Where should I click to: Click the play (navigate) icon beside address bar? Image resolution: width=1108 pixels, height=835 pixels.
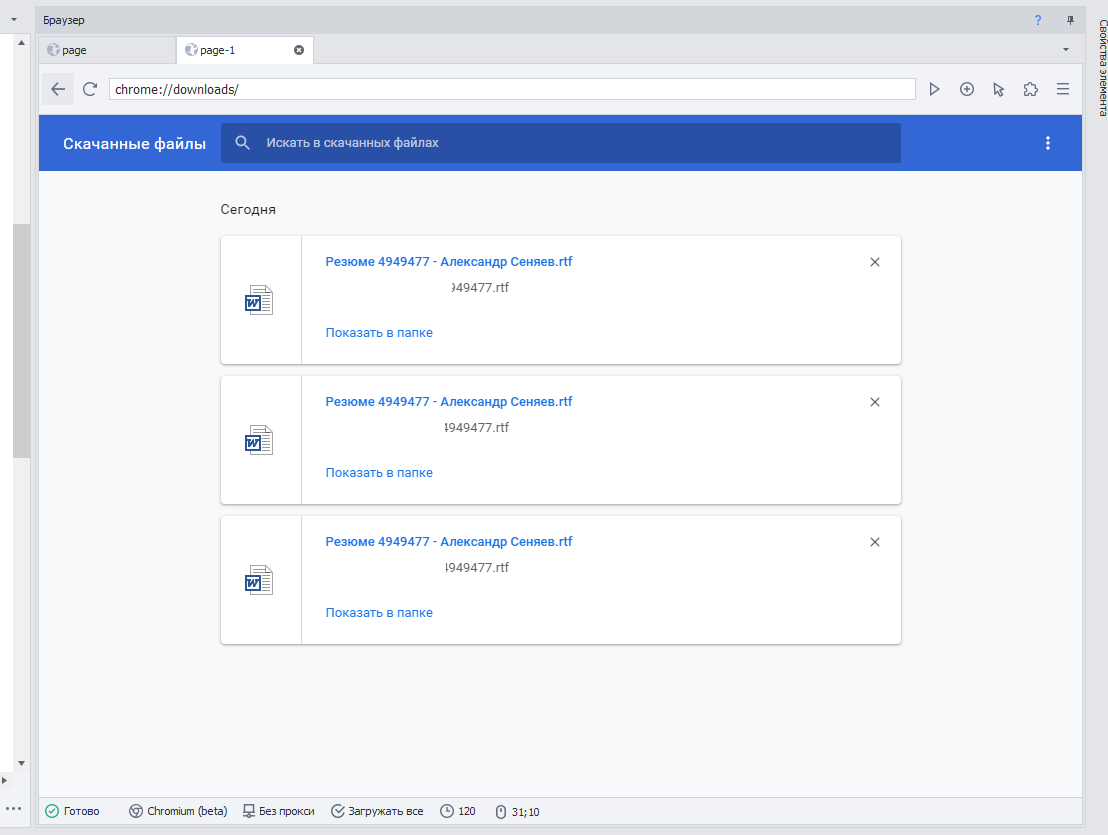tap(934, 89)
